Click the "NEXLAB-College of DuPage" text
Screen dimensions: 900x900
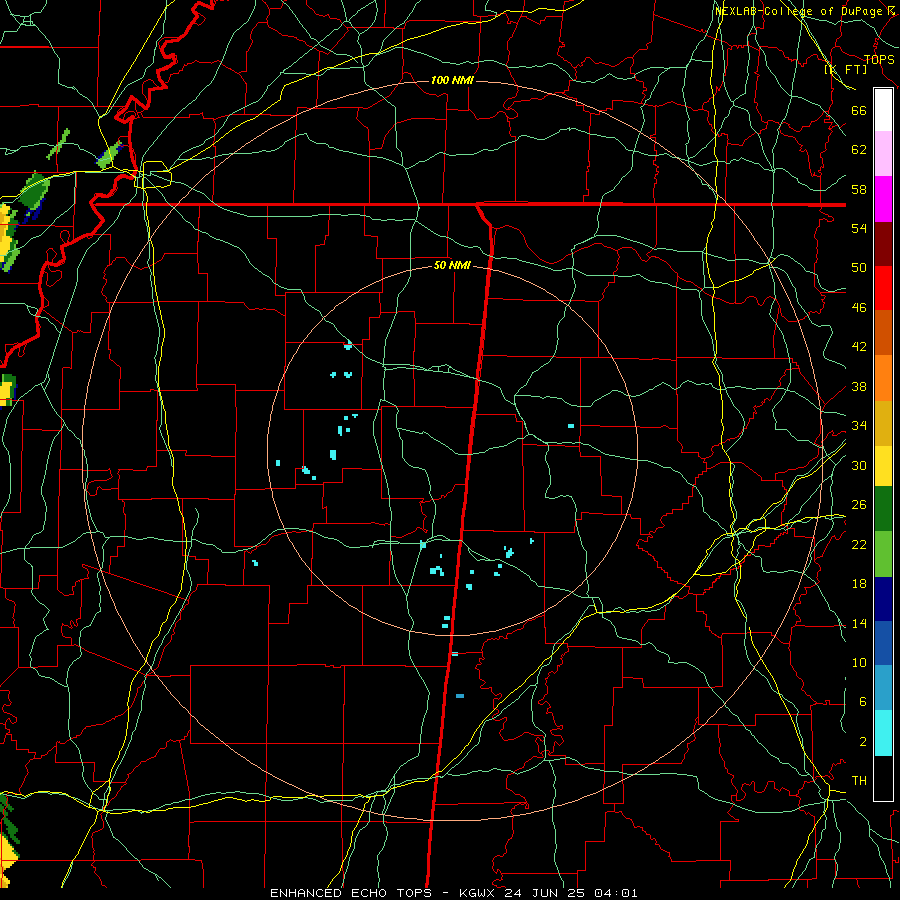(x=799, y=11)
